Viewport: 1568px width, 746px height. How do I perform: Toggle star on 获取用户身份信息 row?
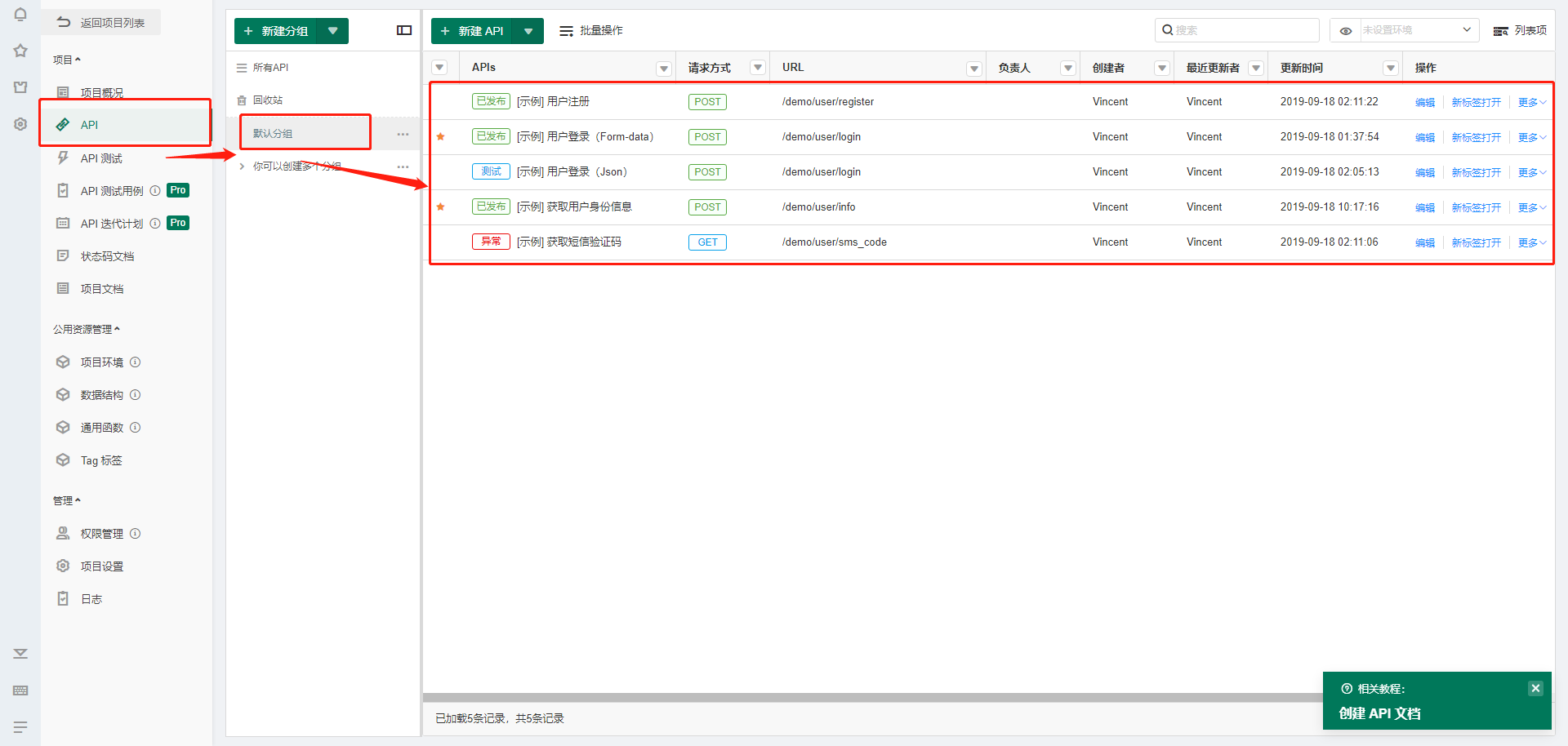point(441,206)
